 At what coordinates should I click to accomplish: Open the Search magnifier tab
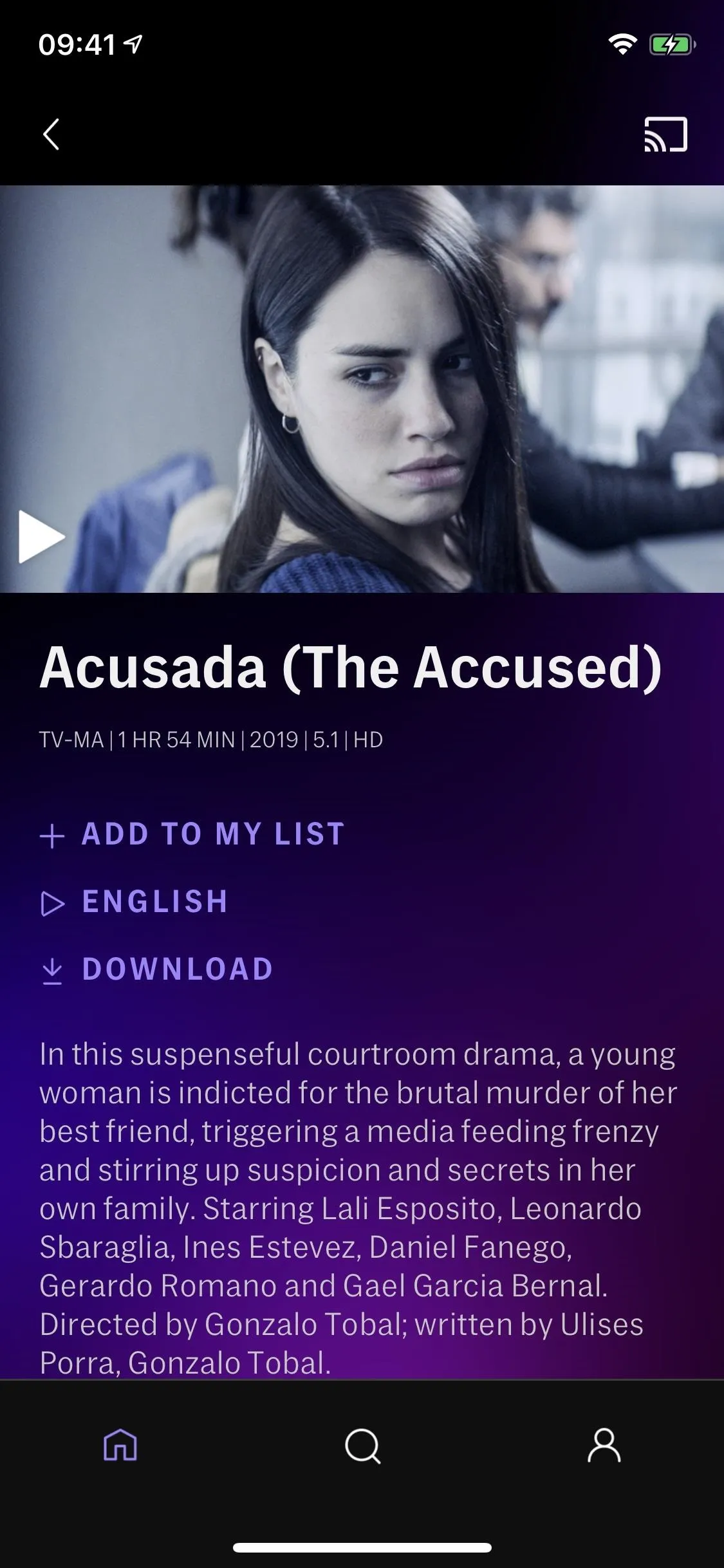point(362,1446)
